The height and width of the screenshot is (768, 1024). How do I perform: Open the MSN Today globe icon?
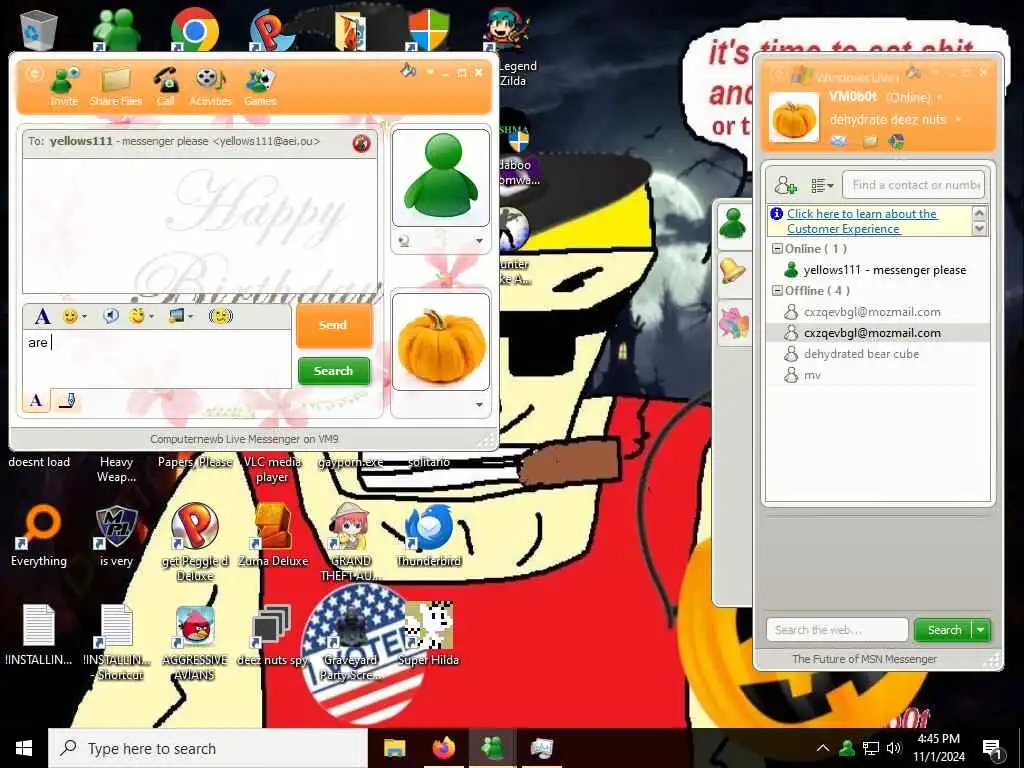pyautogui.click(x=896, y=141)
